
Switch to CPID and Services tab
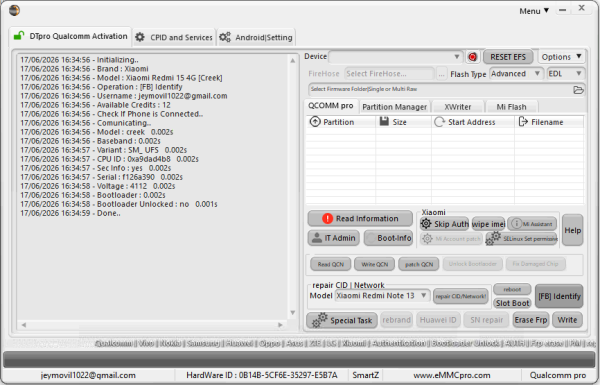pyautogui.click(x=174, y=37)
